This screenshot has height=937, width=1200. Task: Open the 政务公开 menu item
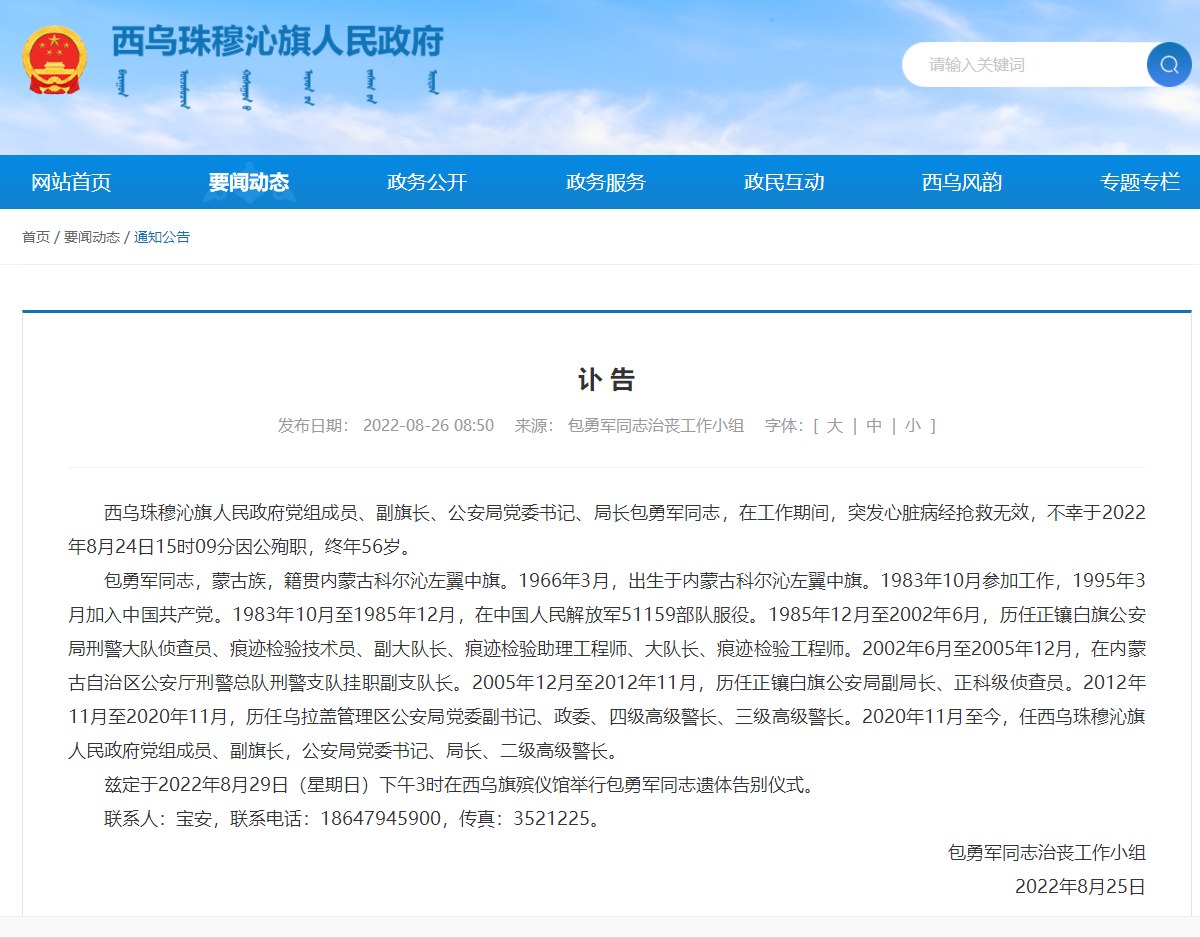[427, 183]
